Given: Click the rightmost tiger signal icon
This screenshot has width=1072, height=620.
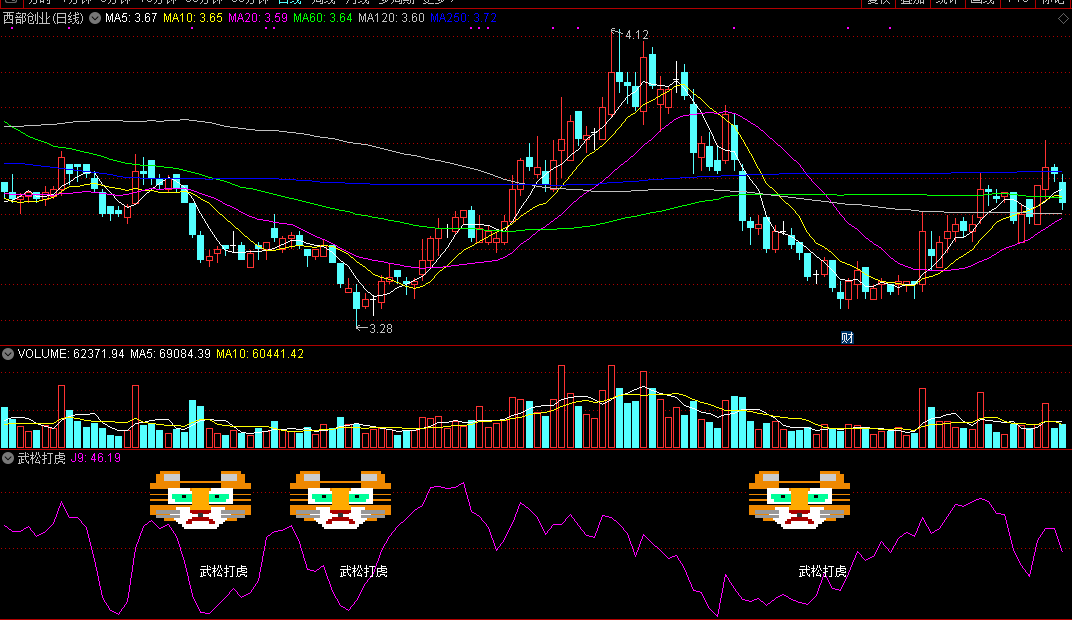Looking at the screenshot, I should [799, 500].
